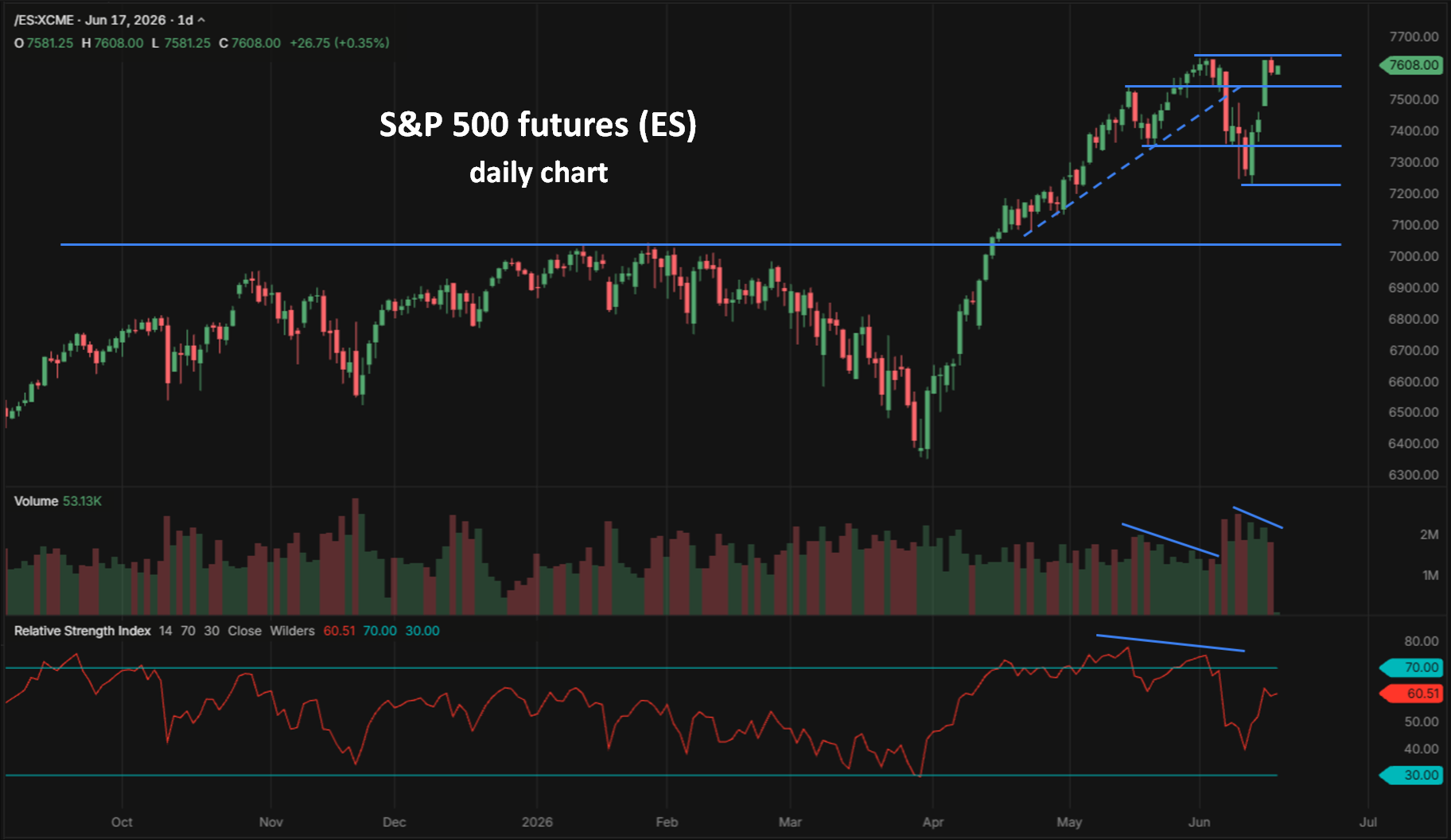This screenshot has height=840, width=1451.
Task: Click the 40.00 RSI axis label
Action: [1422, 749]
